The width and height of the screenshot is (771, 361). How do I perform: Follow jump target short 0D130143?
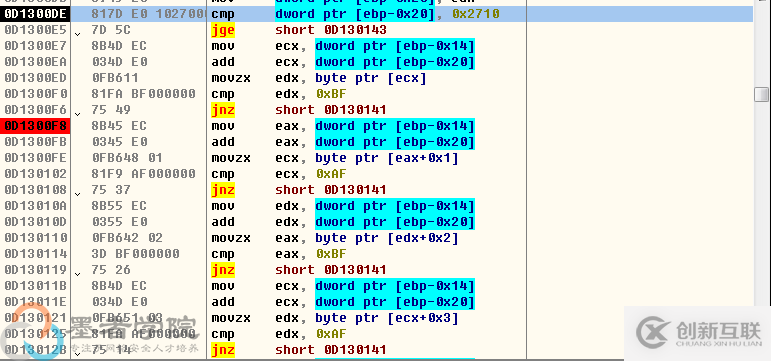(x=331, y=30)
